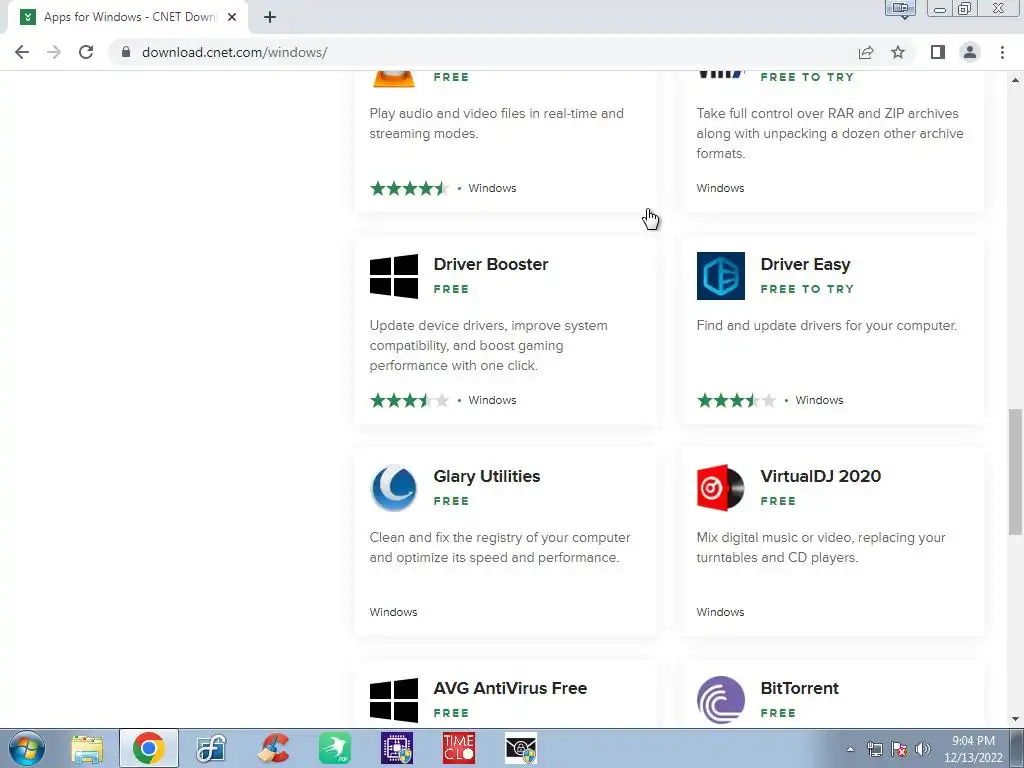
Task: Open the Driver Easy title link
Action: click(x=805, y=264)
